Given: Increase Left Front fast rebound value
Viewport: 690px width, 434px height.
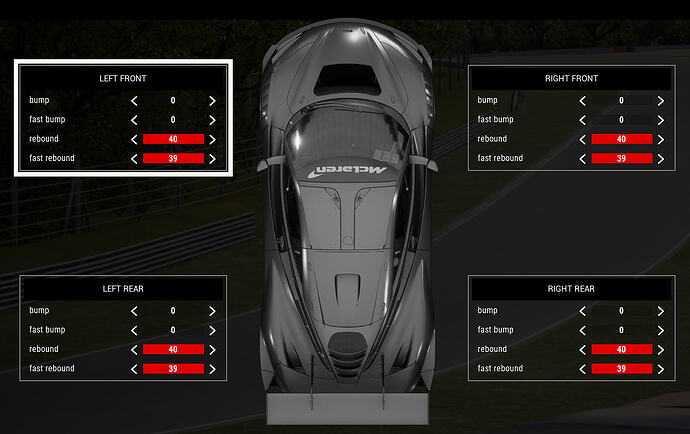Looking at the screenshot, I should (213, 159).
